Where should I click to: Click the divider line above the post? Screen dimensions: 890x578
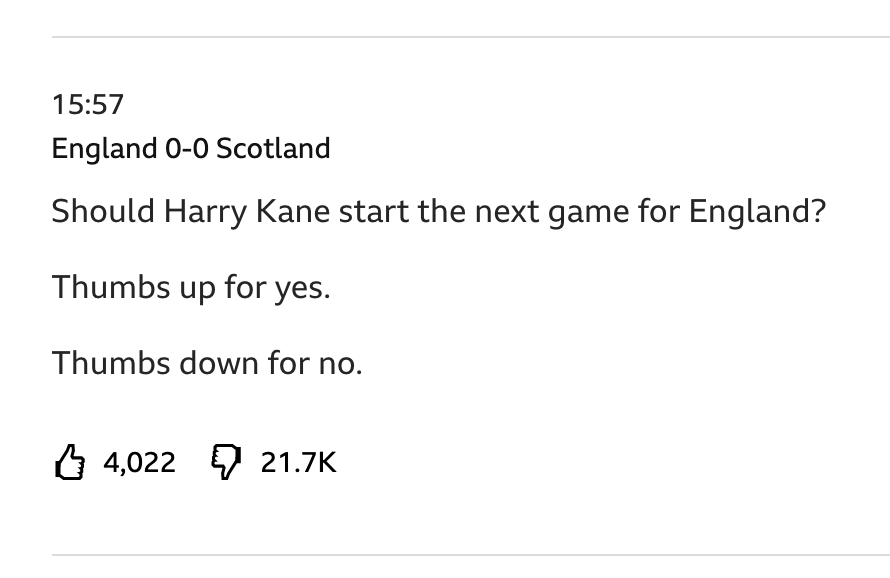coord(470,37)
